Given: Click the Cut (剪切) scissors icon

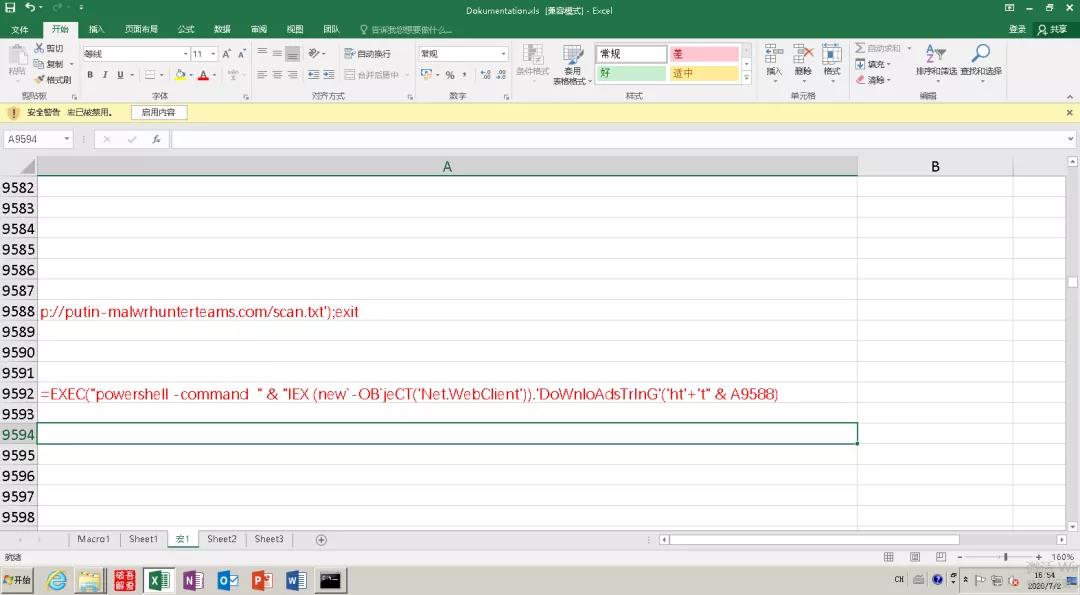Looking at the screenshot, I should (39, 48).
